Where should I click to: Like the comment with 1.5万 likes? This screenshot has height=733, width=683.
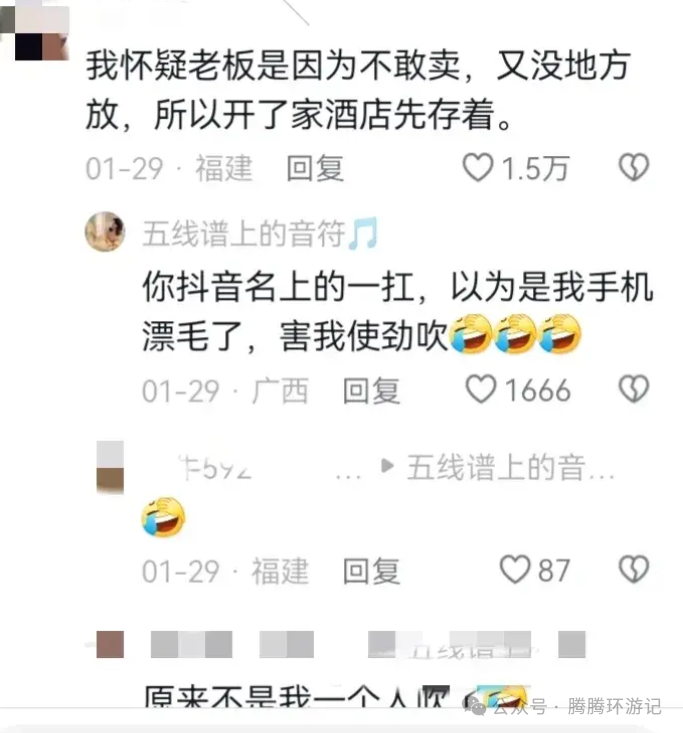478,167
